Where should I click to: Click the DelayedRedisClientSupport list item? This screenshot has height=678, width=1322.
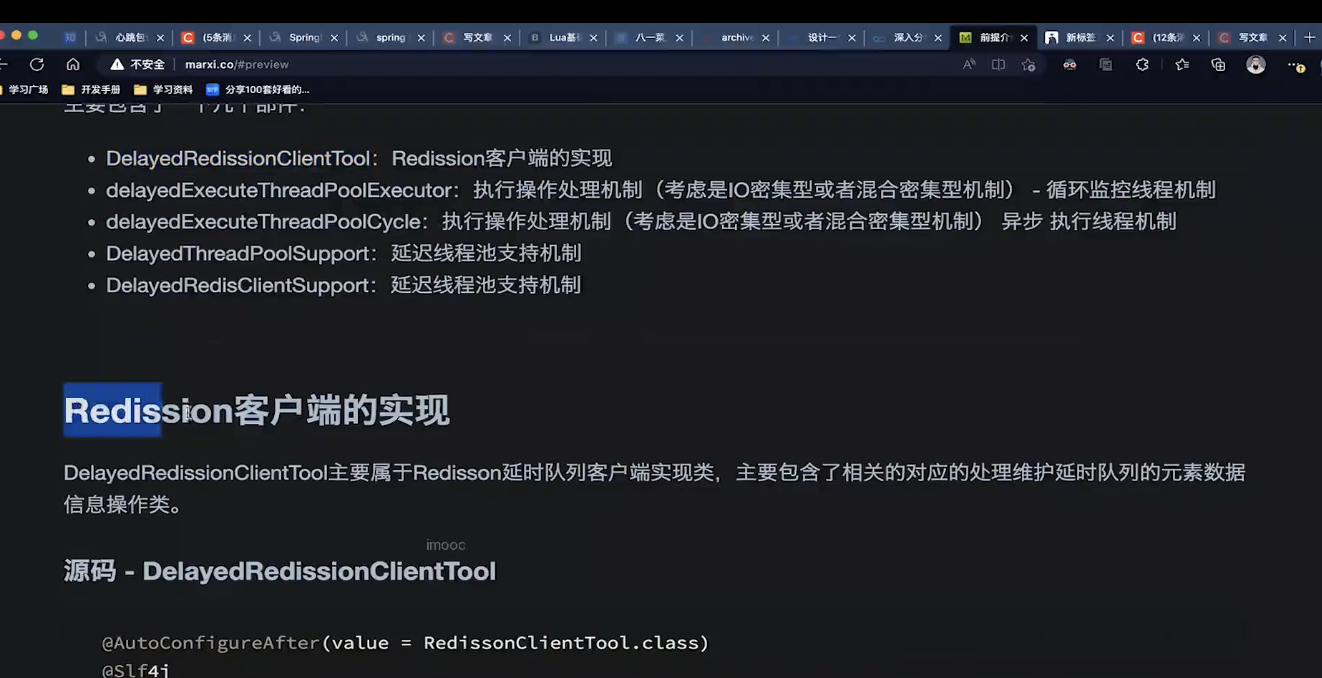pos(344,285)
